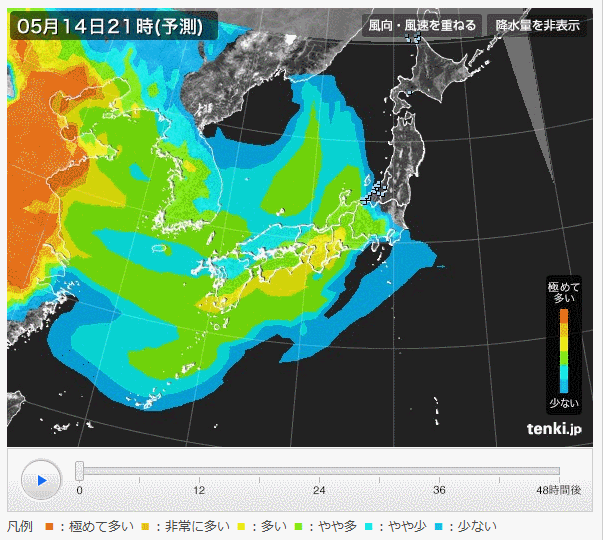This screenshot has height=540, width=603.
Task: Play the forecast animation
Action: pos(41,479)
